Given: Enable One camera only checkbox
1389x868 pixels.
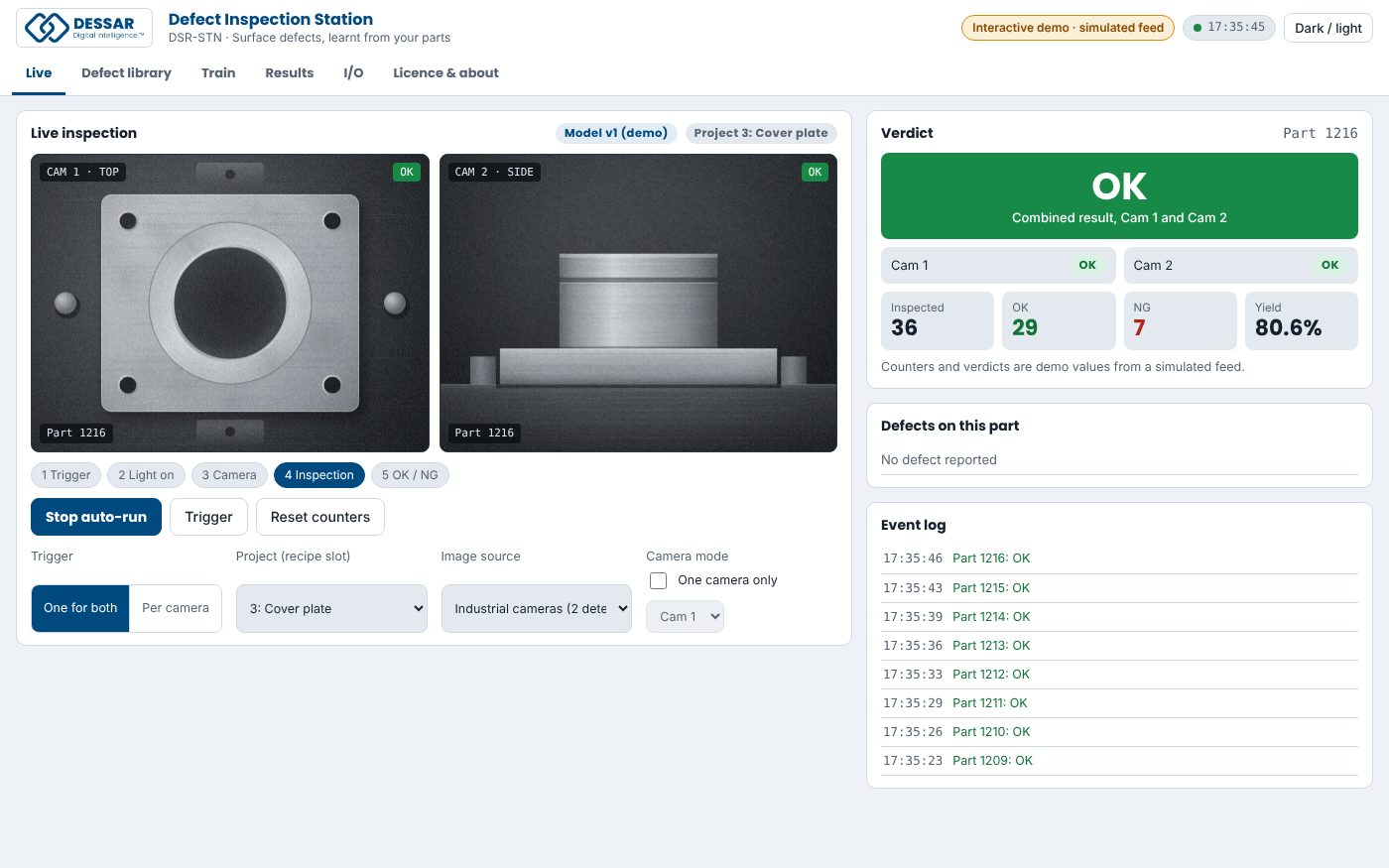Looking at the screenshot, I should click(x=658, y=580).
